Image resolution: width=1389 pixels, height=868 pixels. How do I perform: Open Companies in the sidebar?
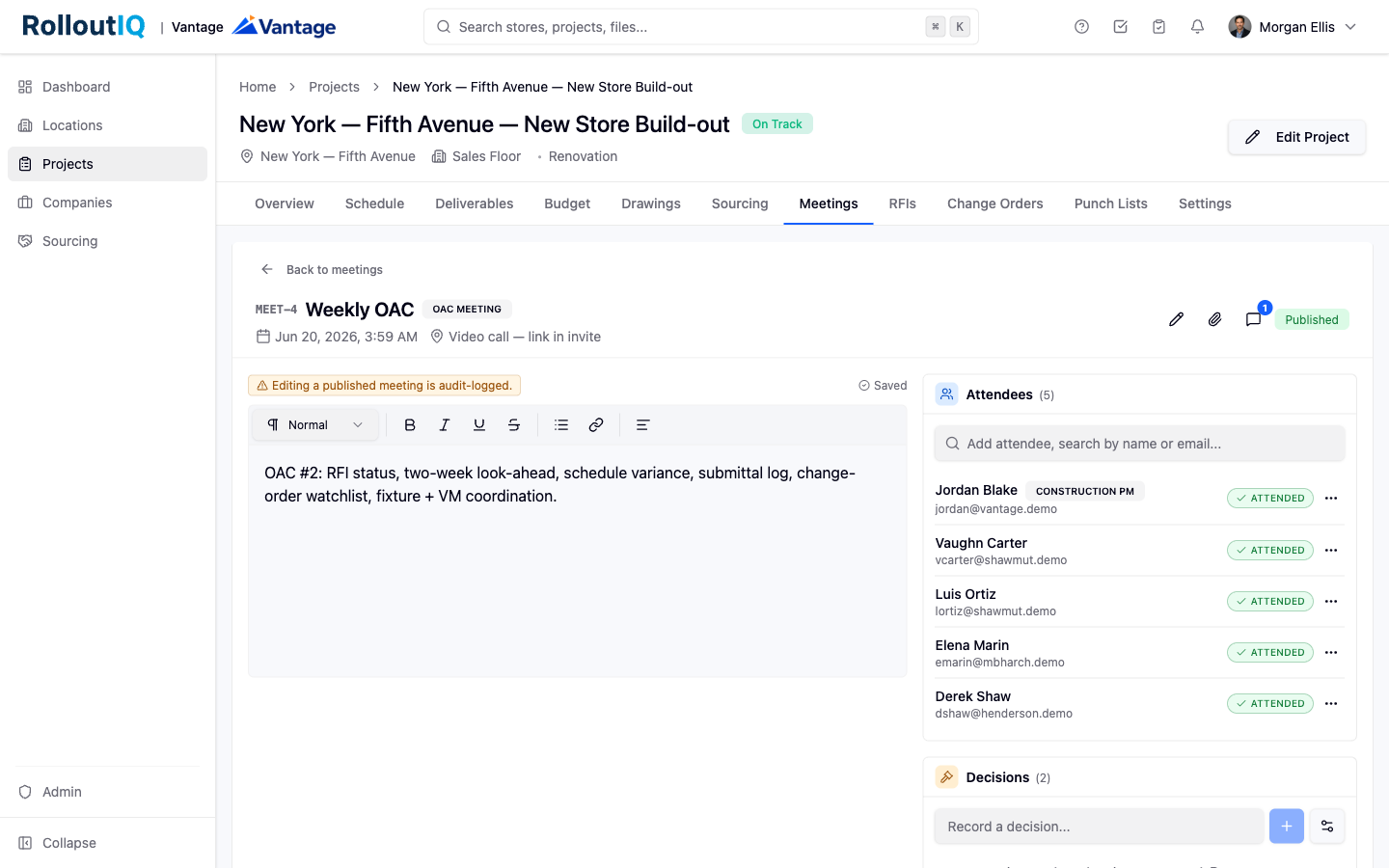(x=107, y=203)
